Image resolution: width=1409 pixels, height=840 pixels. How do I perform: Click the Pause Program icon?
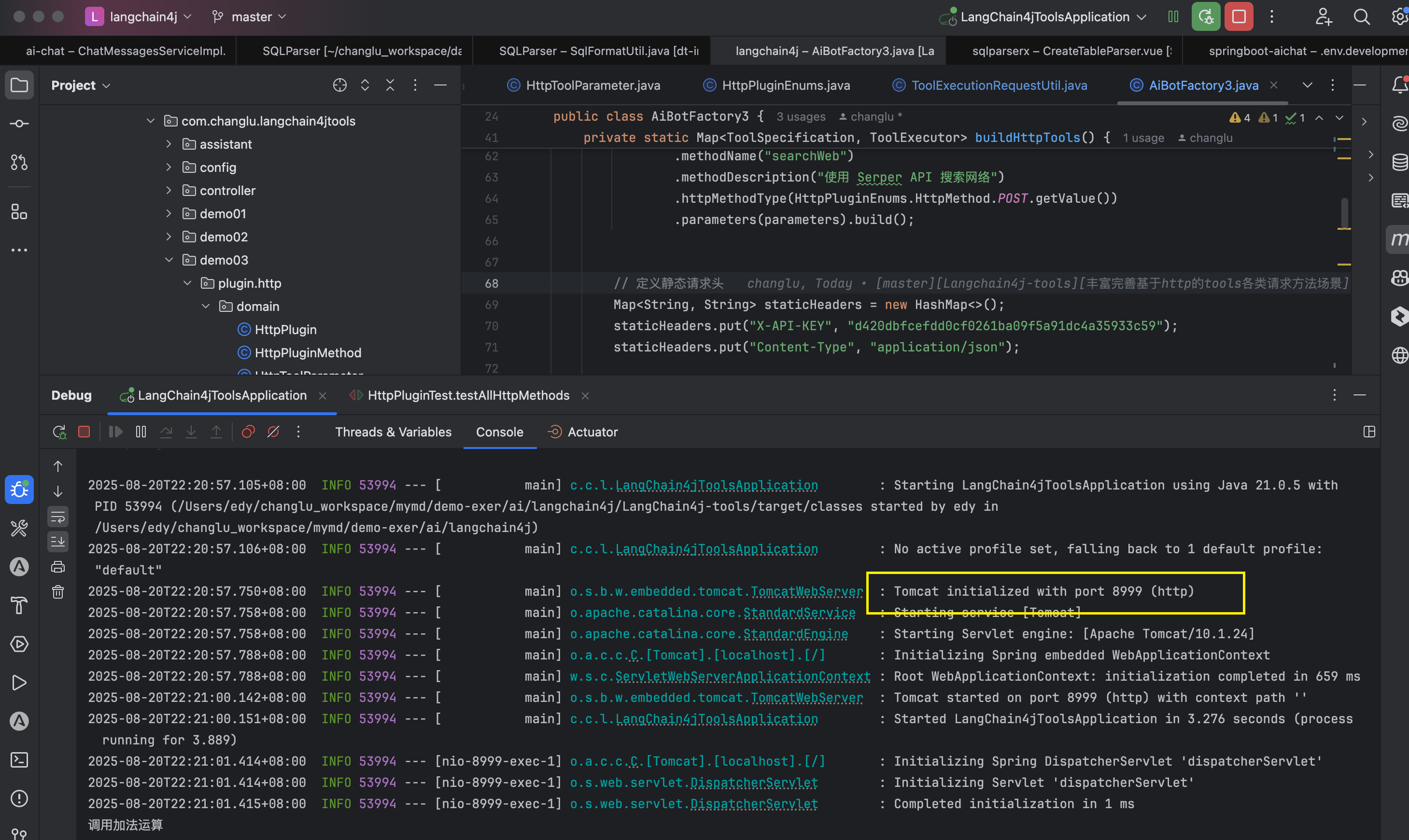coord(141,432)
